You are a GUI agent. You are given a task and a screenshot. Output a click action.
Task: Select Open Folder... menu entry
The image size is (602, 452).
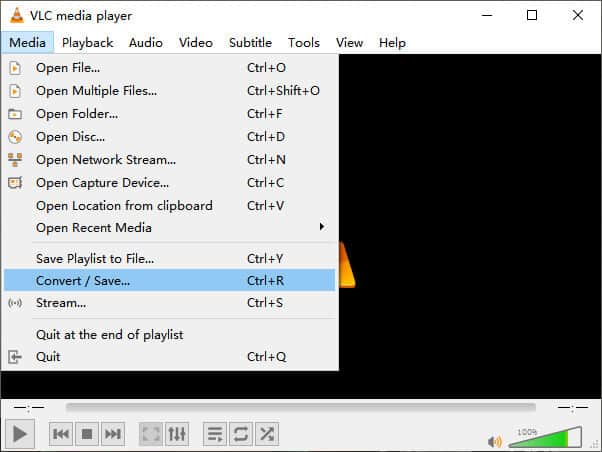(170, 114)
